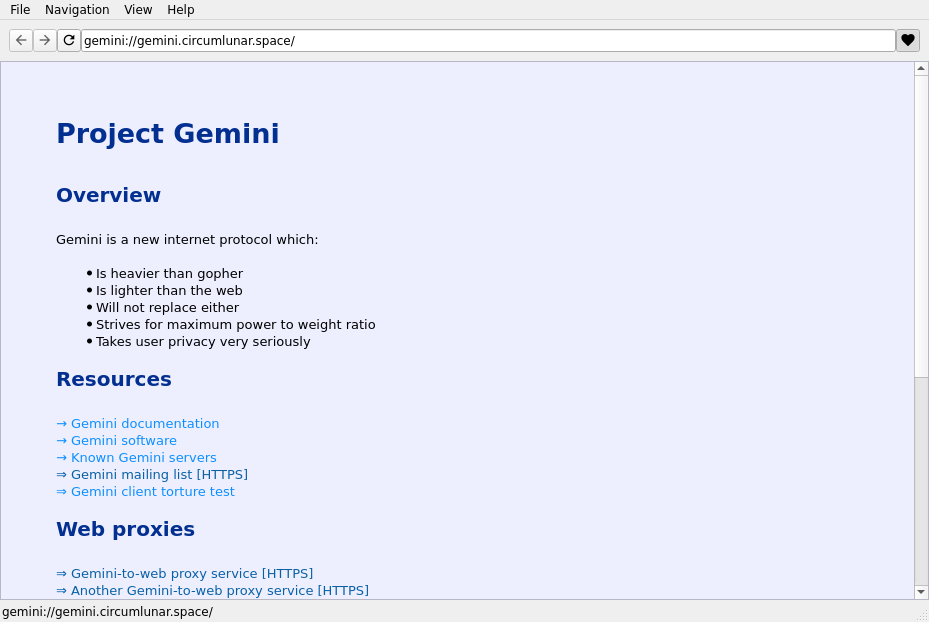Open the View menu

pyautogui.click(x=138, y=10)
